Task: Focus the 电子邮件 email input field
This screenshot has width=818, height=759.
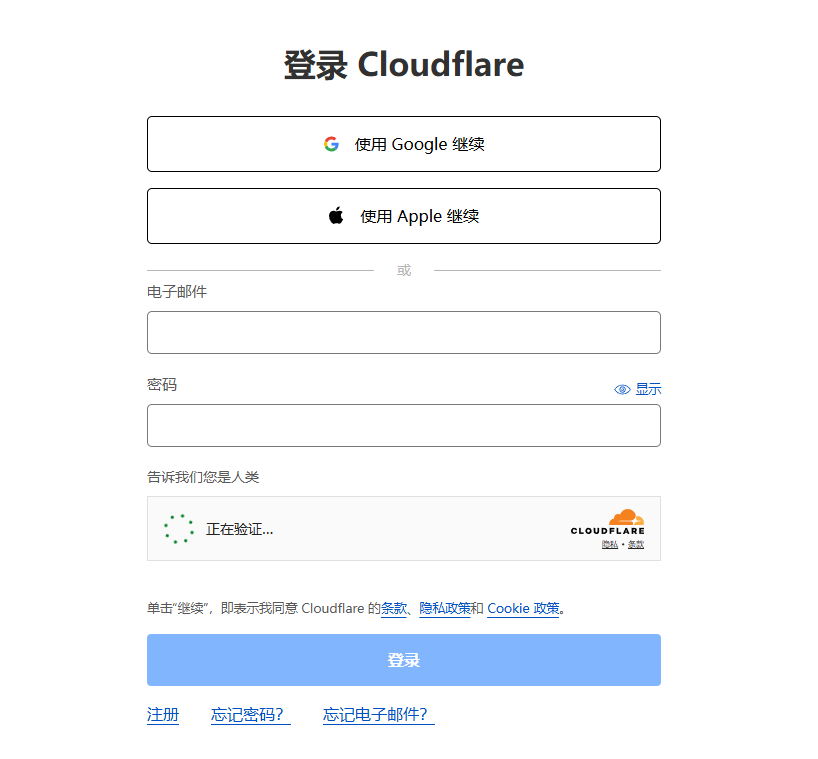Action: tap(403, 332)
